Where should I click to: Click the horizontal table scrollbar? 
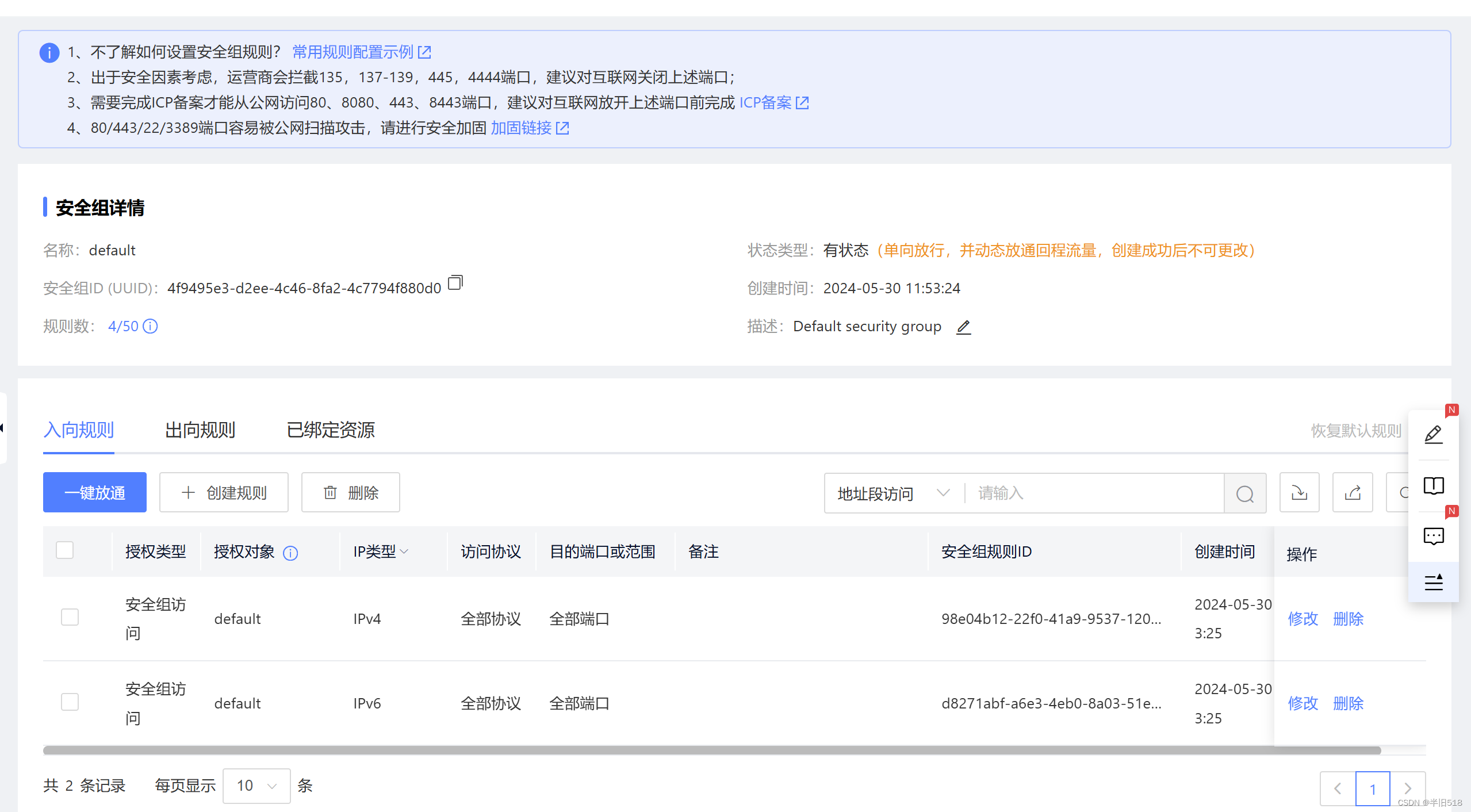pos(711,750)
